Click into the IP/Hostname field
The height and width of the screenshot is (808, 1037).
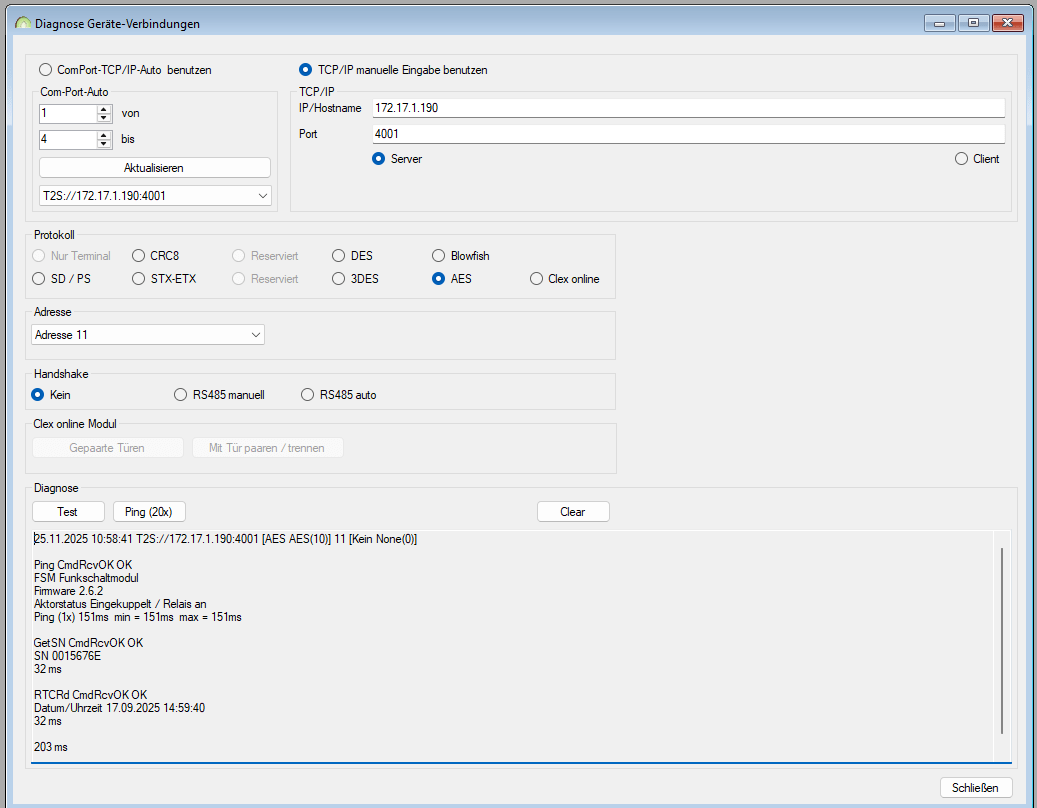pos(686,108)
